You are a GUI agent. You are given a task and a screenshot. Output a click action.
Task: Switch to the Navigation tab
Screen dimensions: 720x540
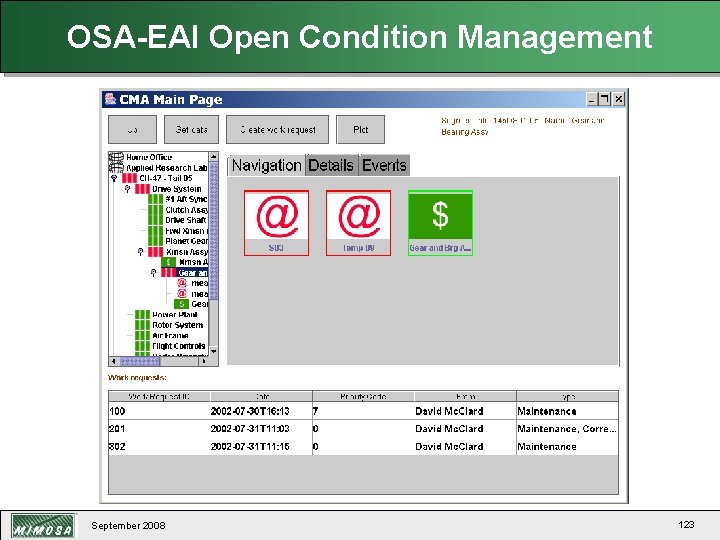pos(266,165)
